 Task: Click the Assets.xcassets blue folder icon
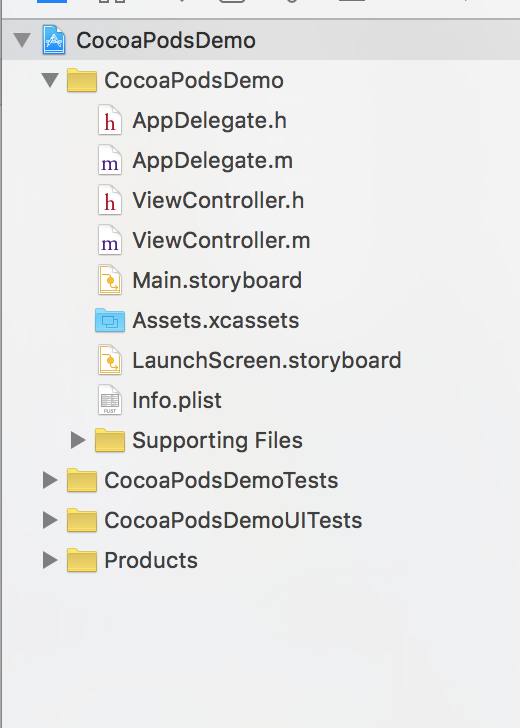pyautogui.click(x=110, y=320)
